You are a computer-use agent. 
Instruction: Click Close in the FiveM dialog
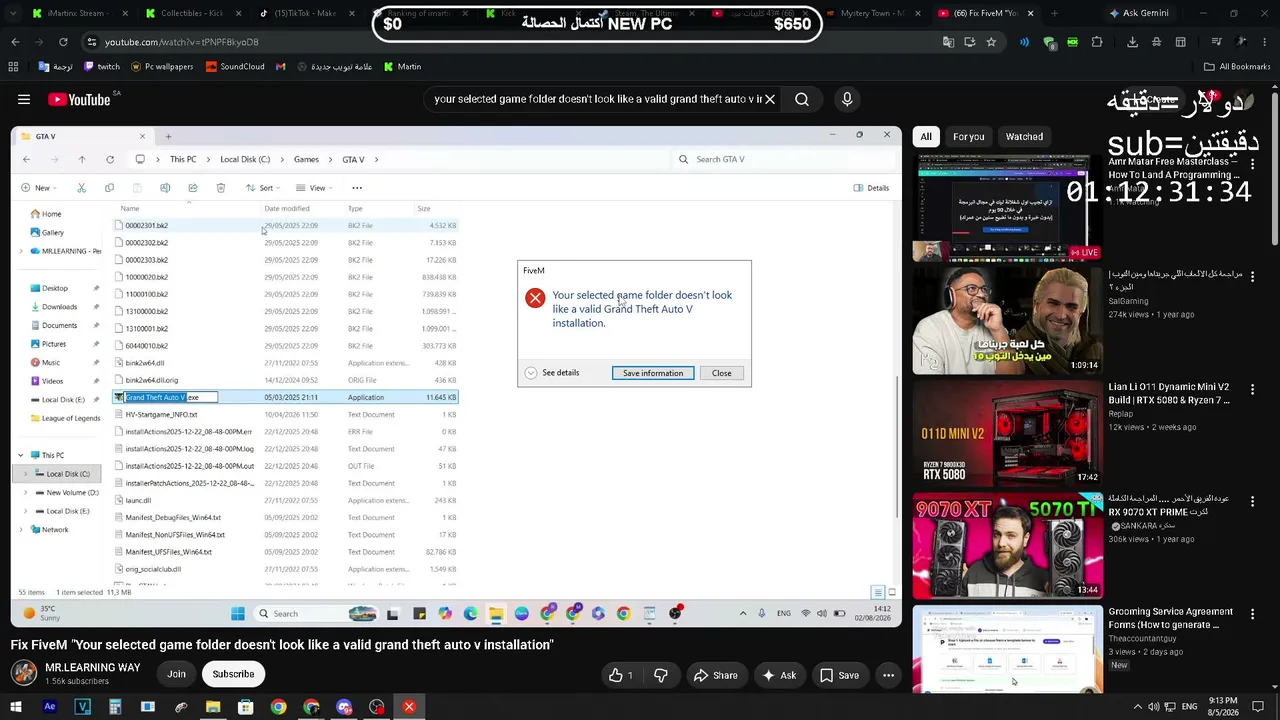(x=722, y=373)
